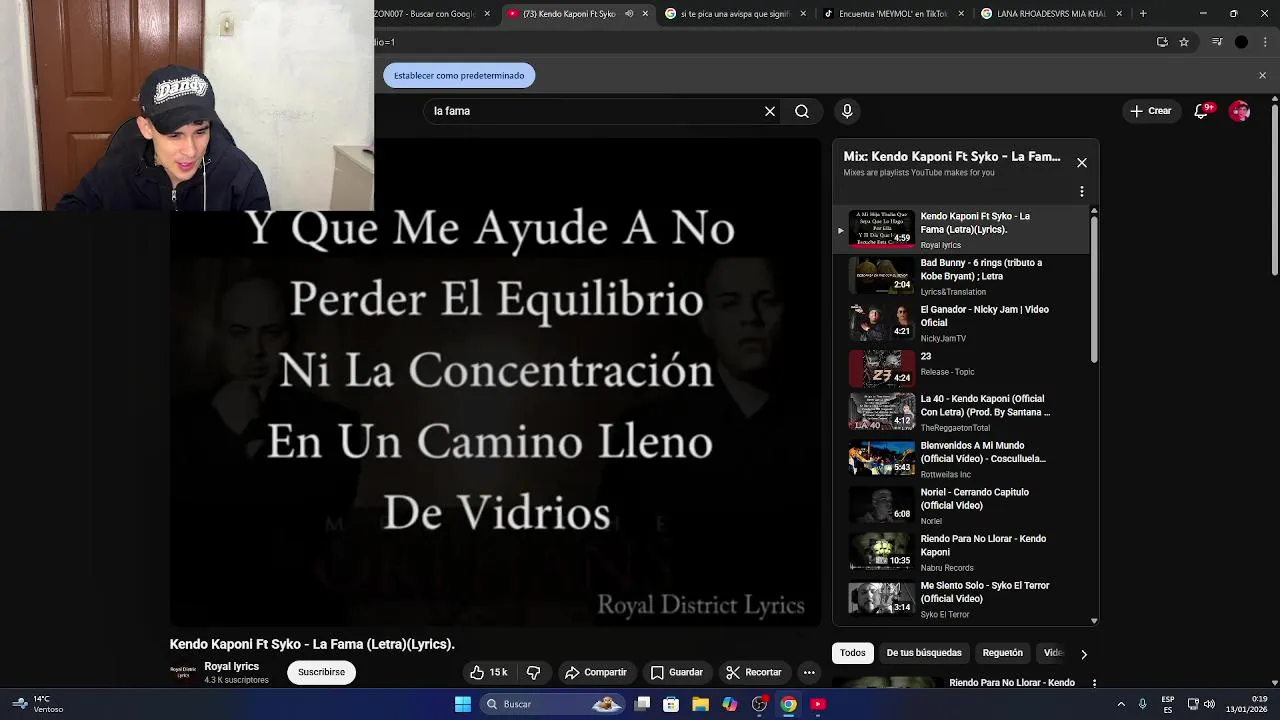
Task: Open Chrome three-dot menu
Action: point(1263,42)
